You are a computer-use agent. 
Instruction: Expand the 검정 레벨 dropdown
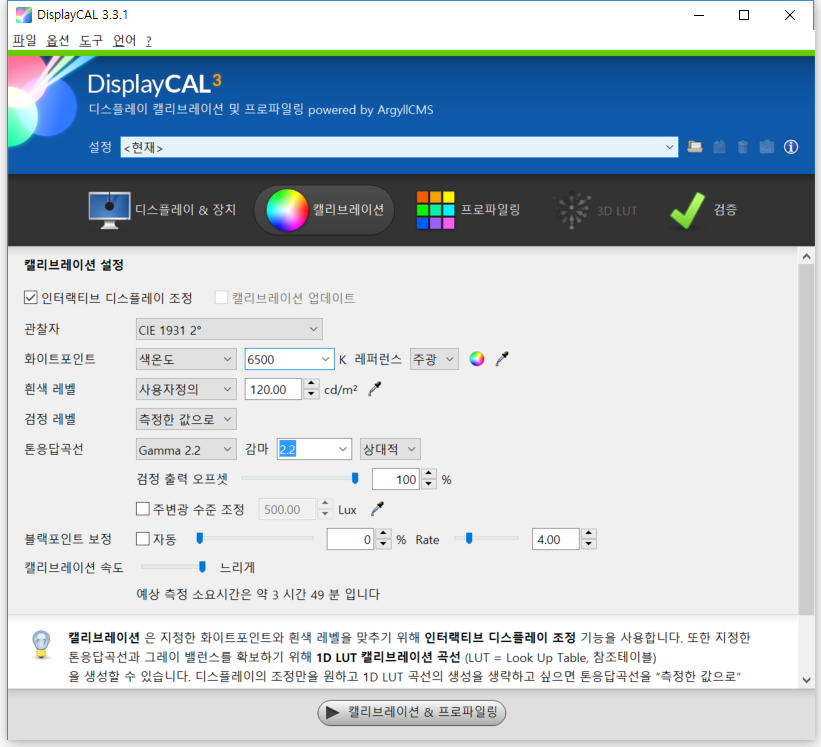pyautogui.click(x=186, y=419)
